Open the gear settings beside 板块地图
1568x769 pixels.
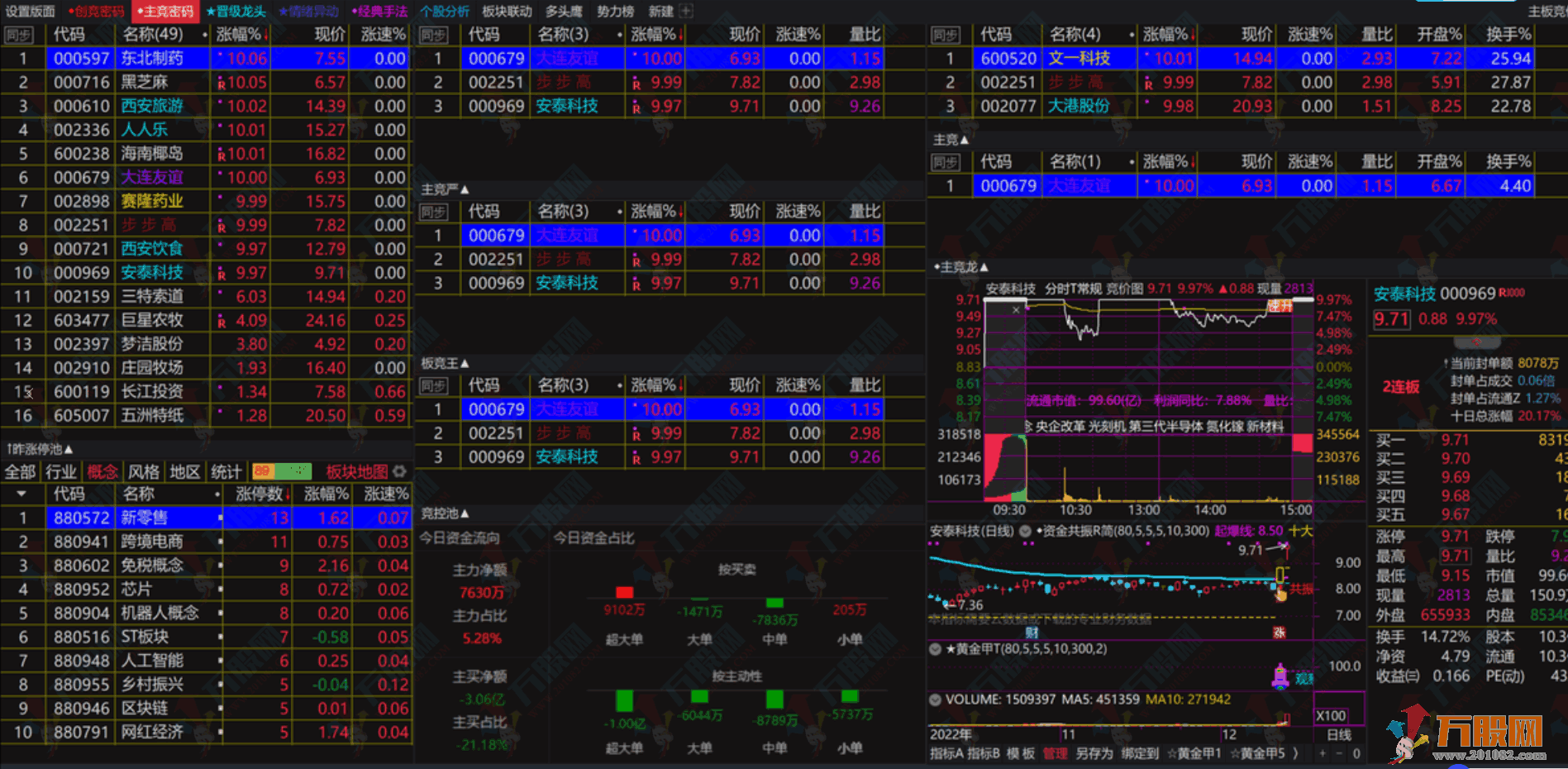tap(401, 471)
